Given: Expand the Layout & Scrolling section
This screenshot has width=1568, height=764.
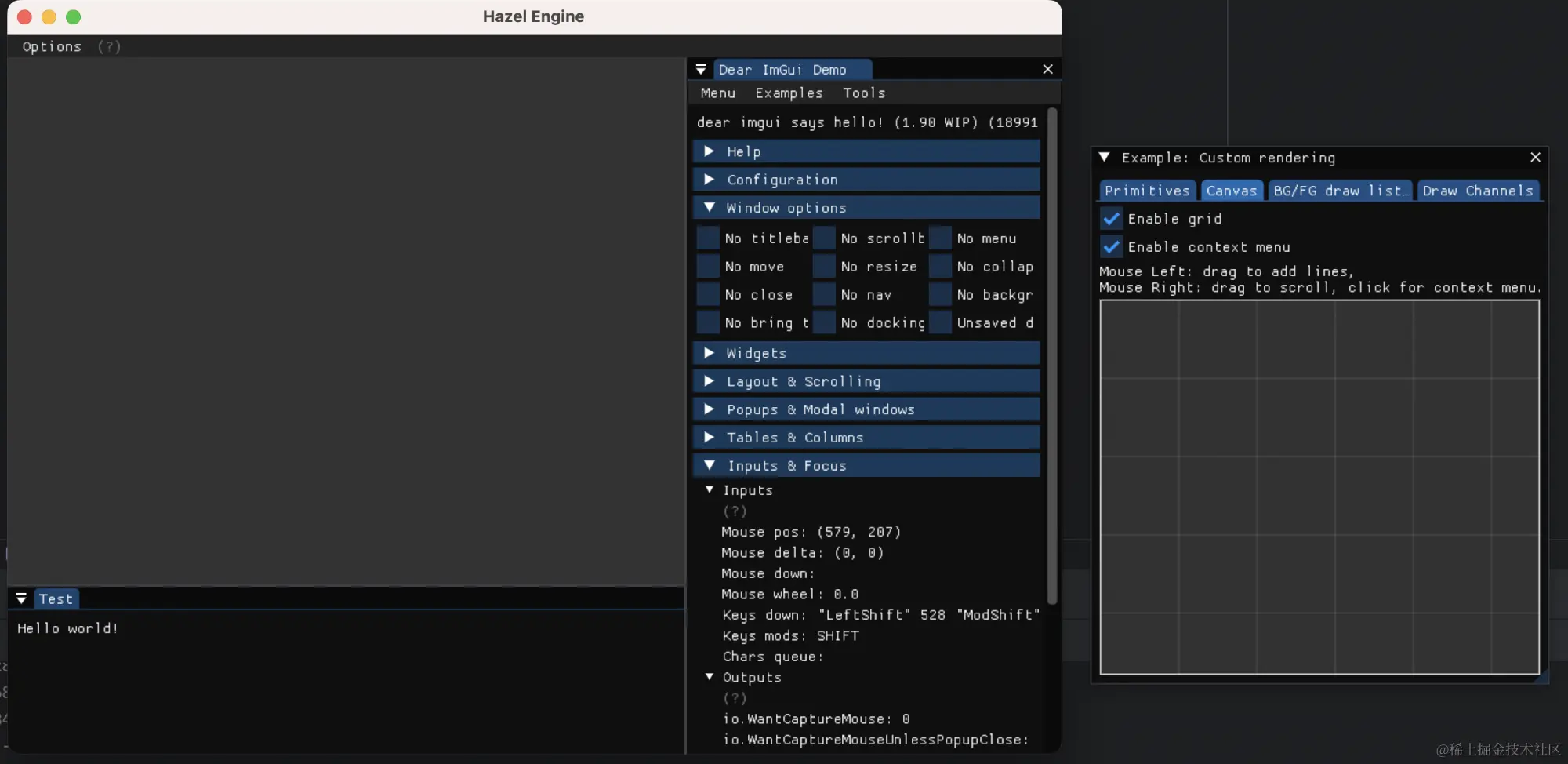Looking at the screenshot, I should click(x=866, y=381).
